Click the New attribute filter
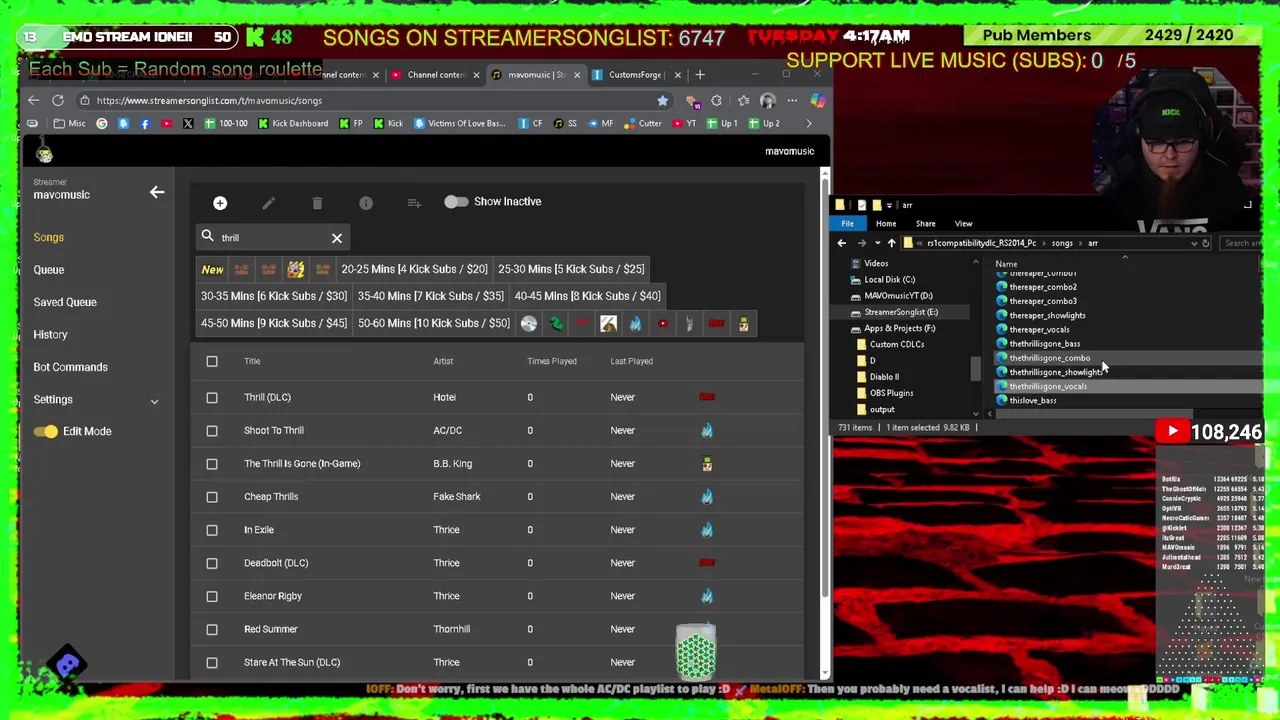The width and height of the screenshot is (1280, 720). coord(212,269)
